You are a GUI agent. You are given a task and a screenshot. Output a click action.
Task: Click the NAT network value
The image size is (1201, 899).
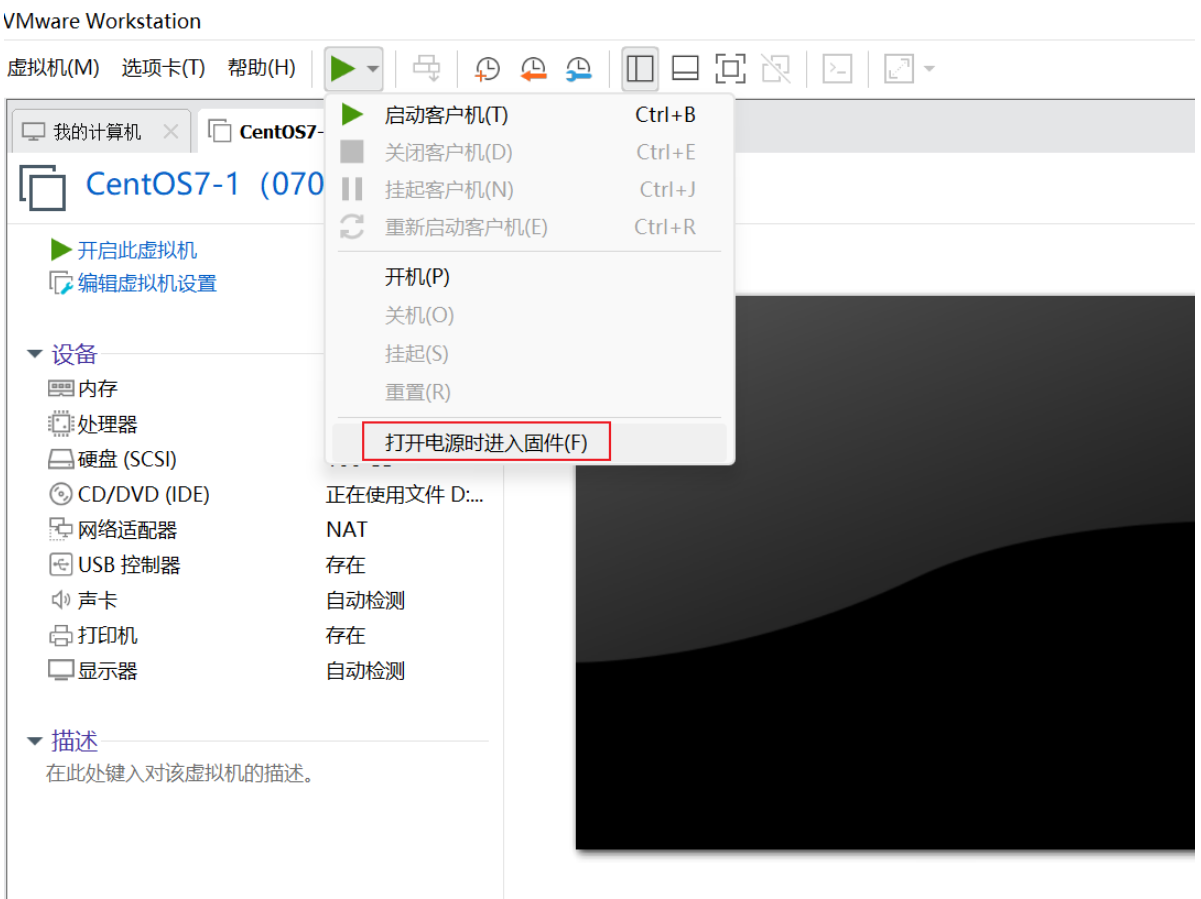[x=347, y=530]
